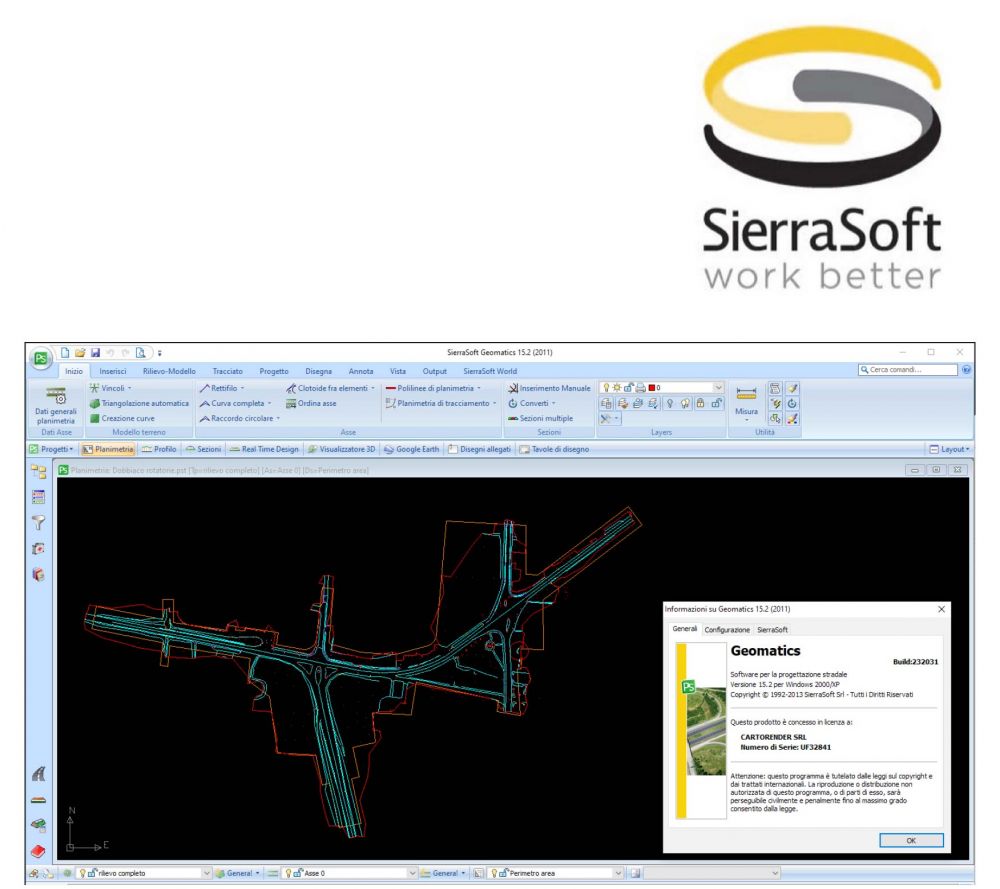Start Inserimento Manuale of sections

click(x=549, y=388)
